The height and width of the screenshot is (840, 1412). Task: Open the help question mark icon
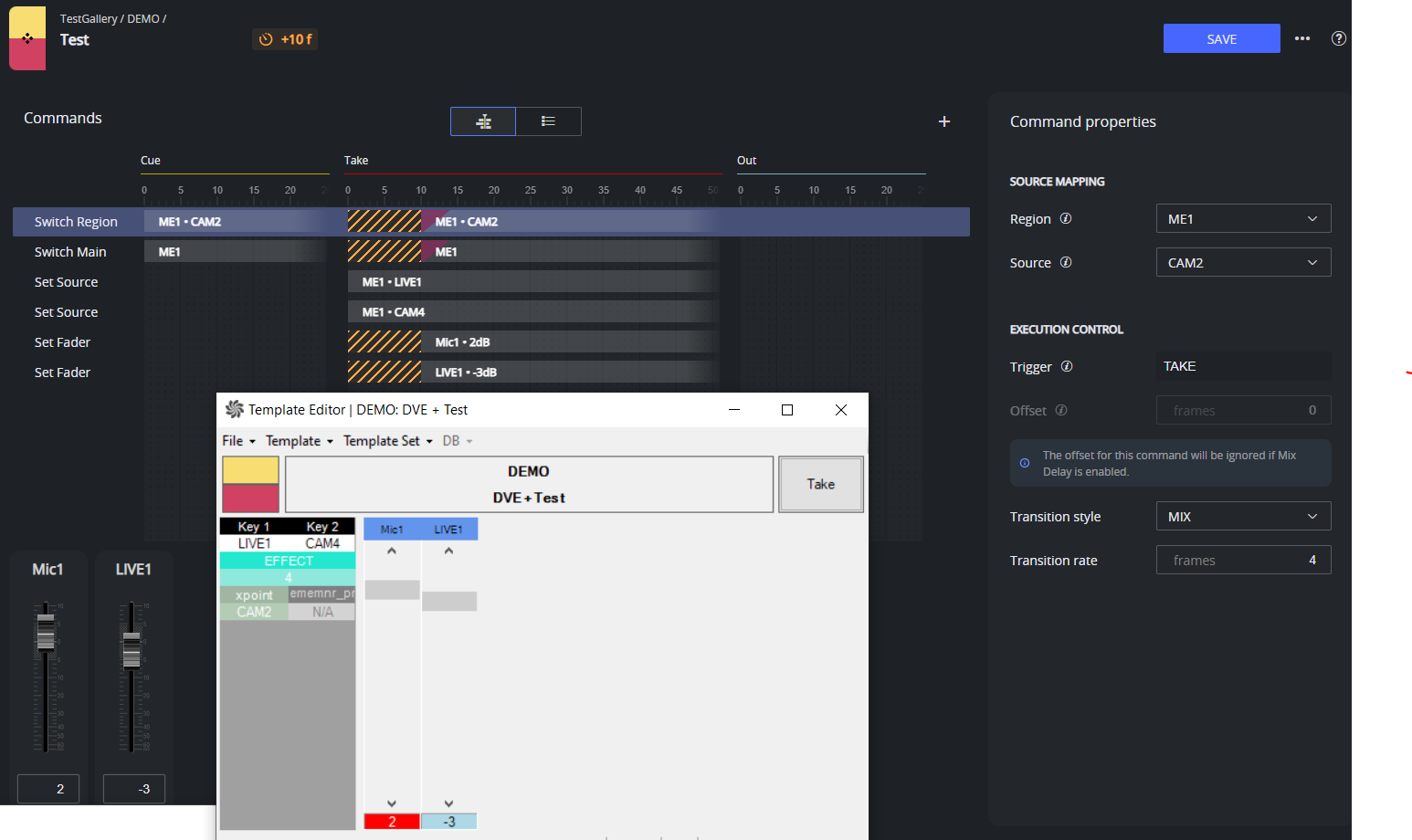pyautogui.click(x=1339, y=38)
